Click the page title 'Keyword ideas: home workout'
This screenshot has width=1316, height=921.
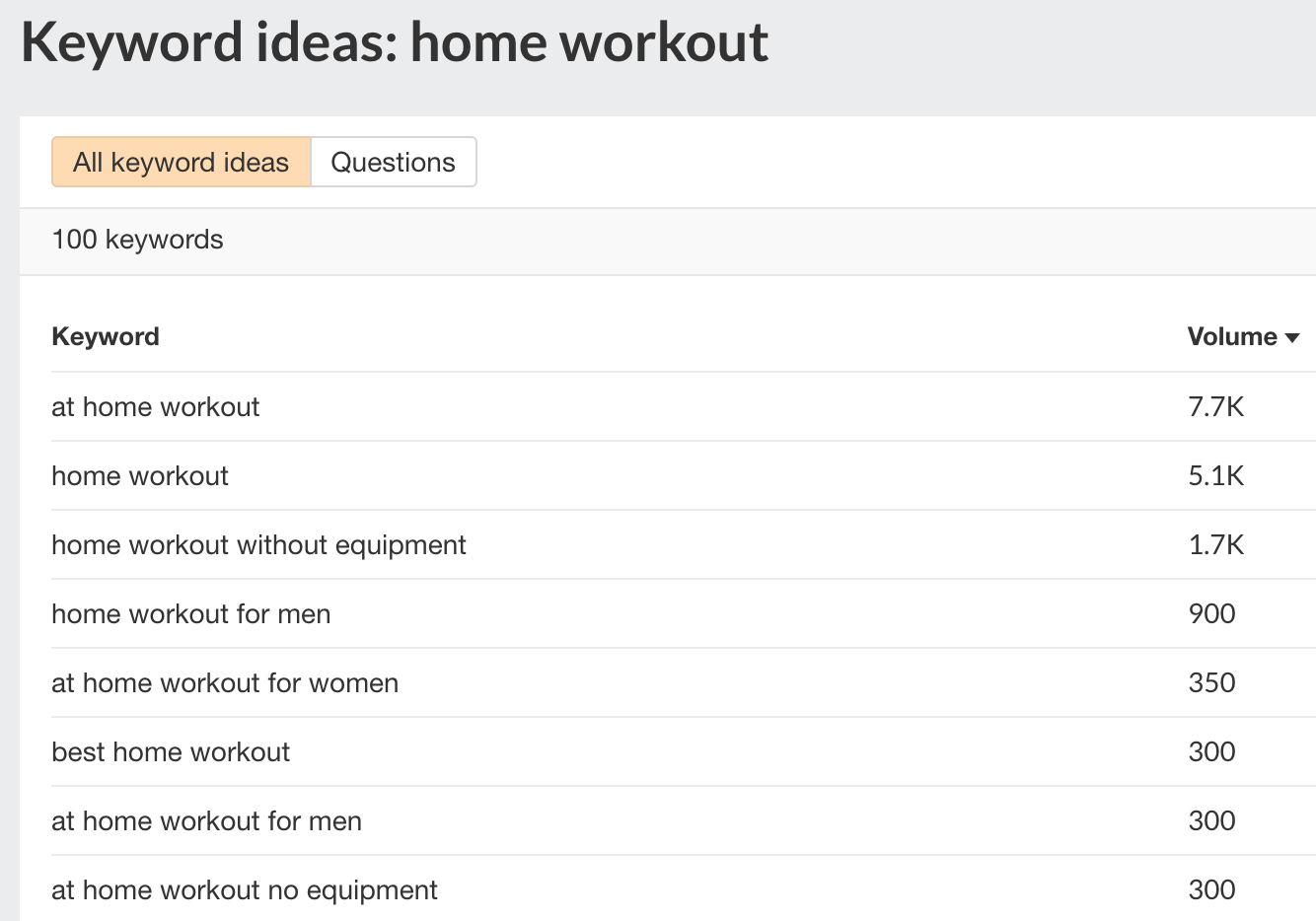[x=396, y=41]
